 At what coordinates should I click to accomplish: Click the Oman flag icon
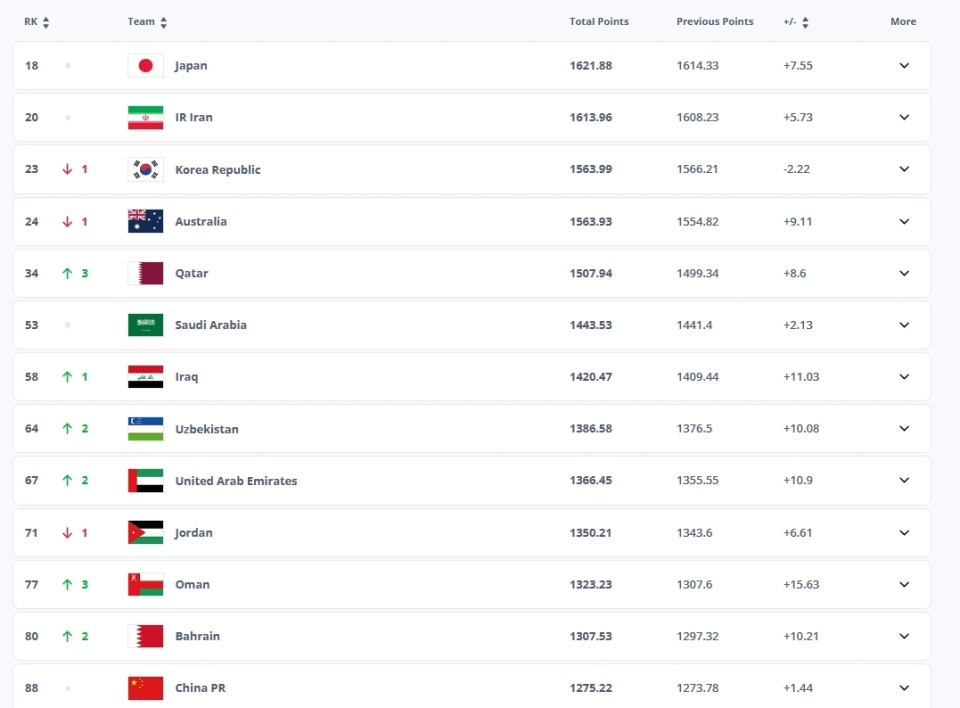click(145, 584)
